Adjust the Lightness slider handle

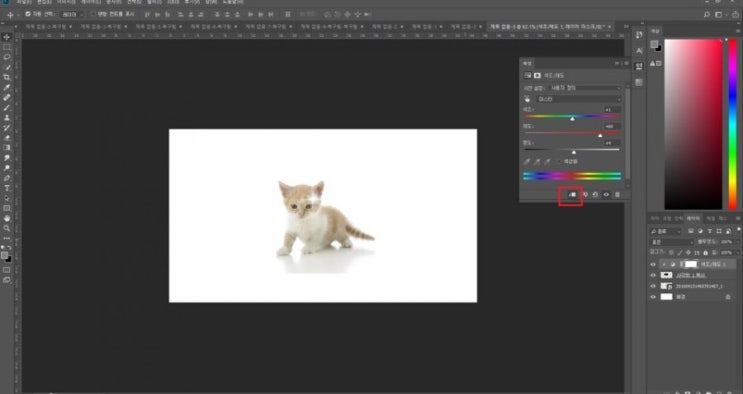pos(574,152)
